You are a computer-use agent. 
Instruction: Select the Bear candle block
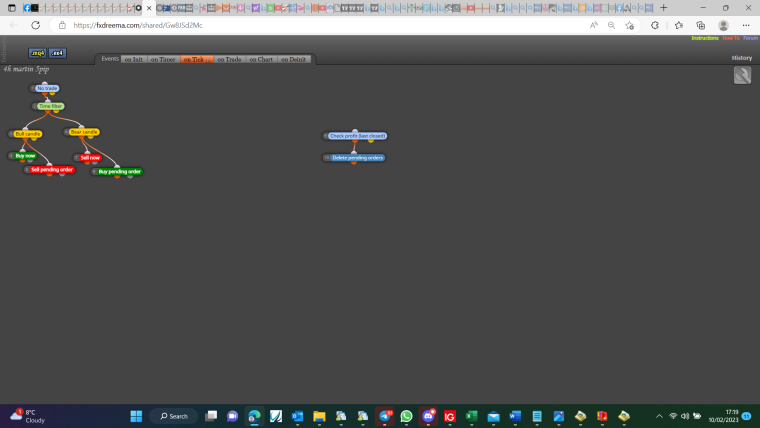tap(84, 132)
